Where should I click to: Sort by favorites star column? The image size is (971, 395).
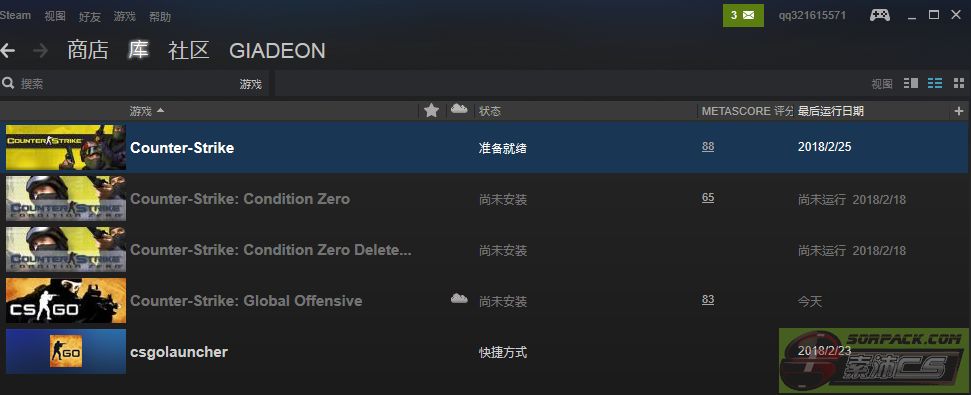432,111
